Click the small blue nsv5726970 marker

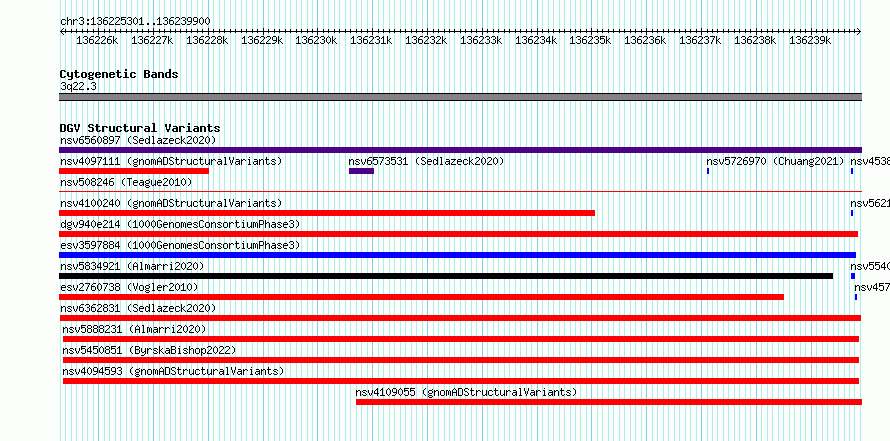708,171
